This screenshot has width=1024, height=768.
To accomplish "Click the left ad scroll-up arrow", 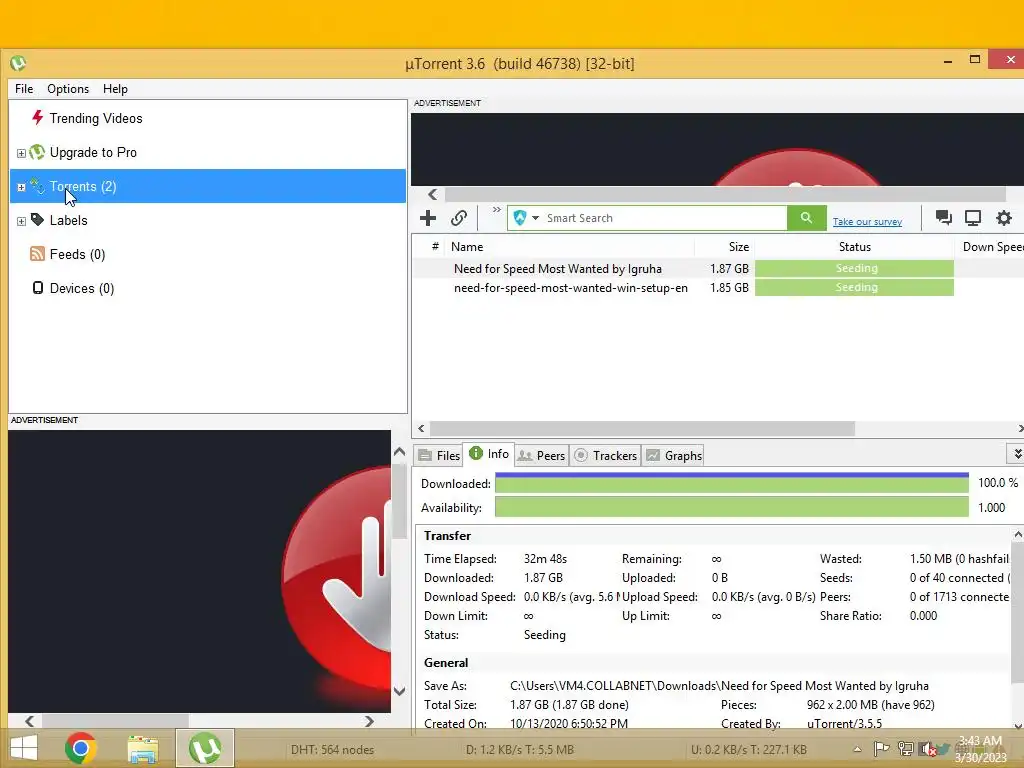I will 400,452.
